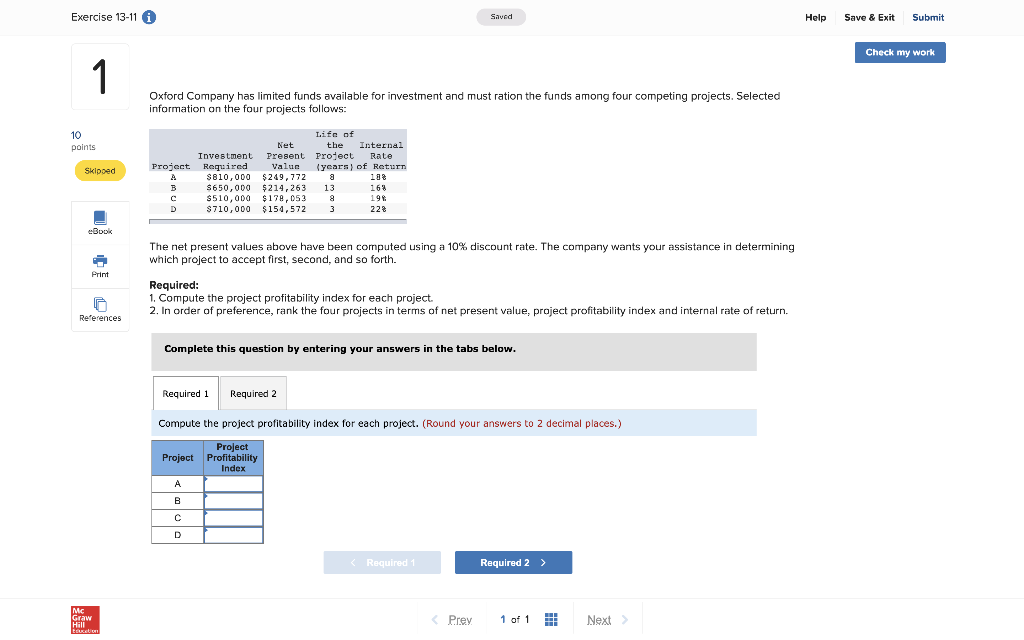Click the McGraw Hill Education logo
Viewport: 1024px width, 640px height.
[85, 620]
